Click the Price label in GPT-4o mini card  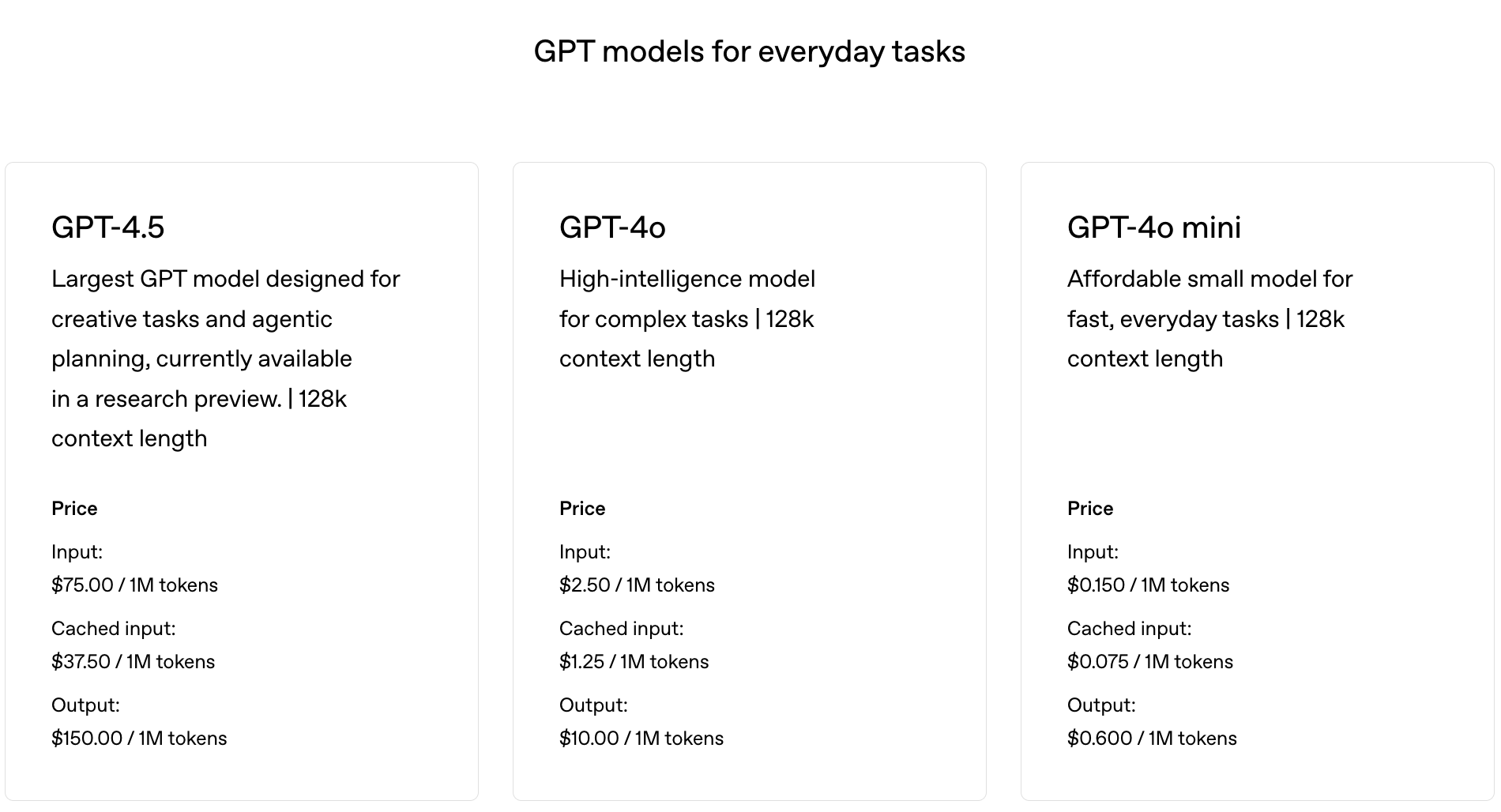(1090, 509)
